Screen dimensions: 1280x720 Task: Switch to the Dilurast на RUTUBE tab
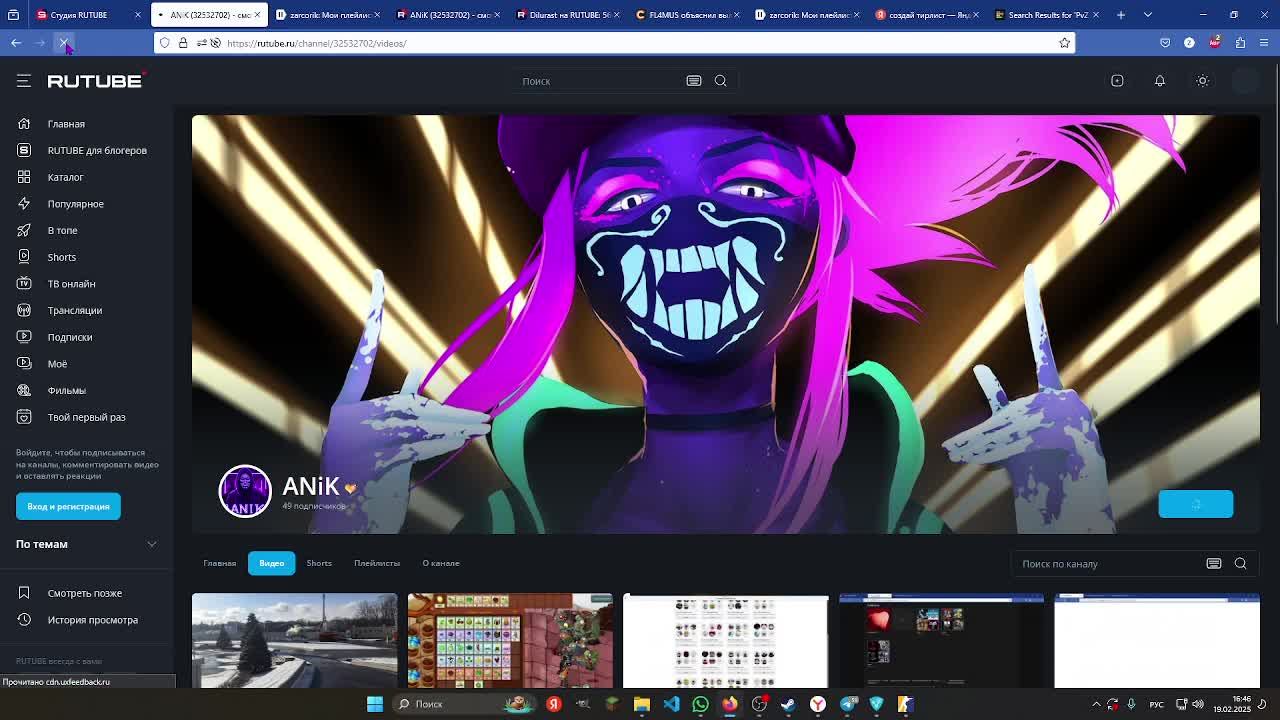click(x=567, y=15)
